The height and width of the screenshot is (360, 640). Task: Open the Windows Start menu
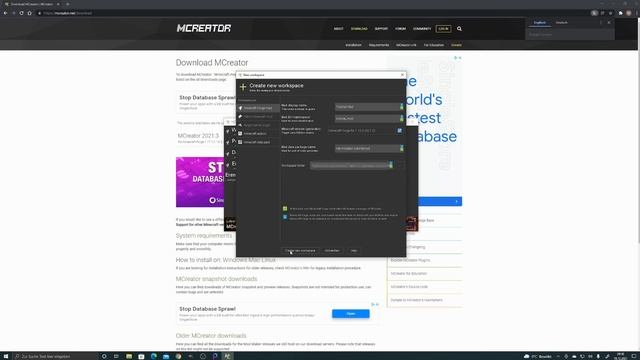point(6,356)
